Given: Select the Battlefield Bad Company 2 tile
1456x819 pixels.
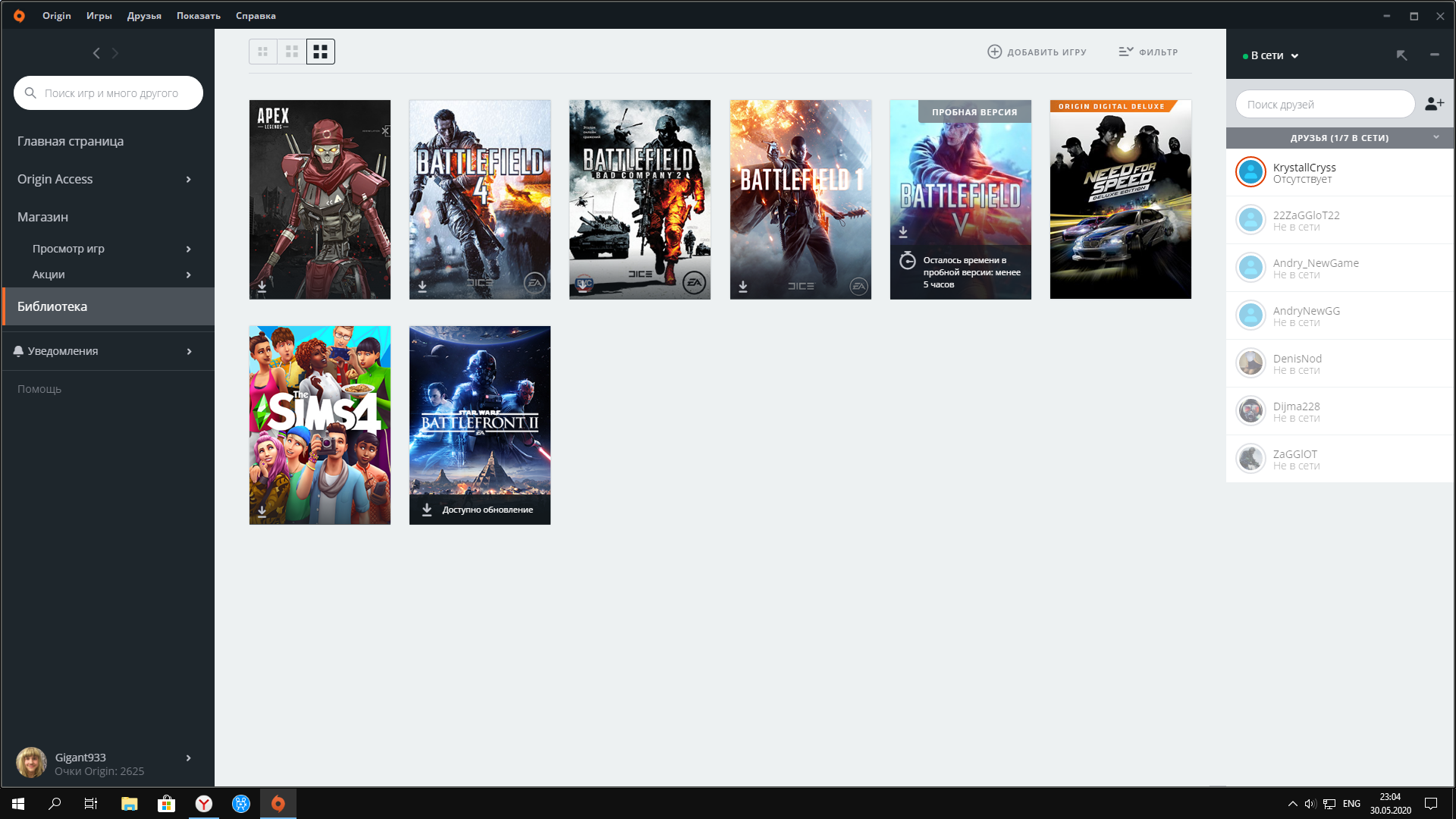Looking at the screenshot, I should (640, 199).
